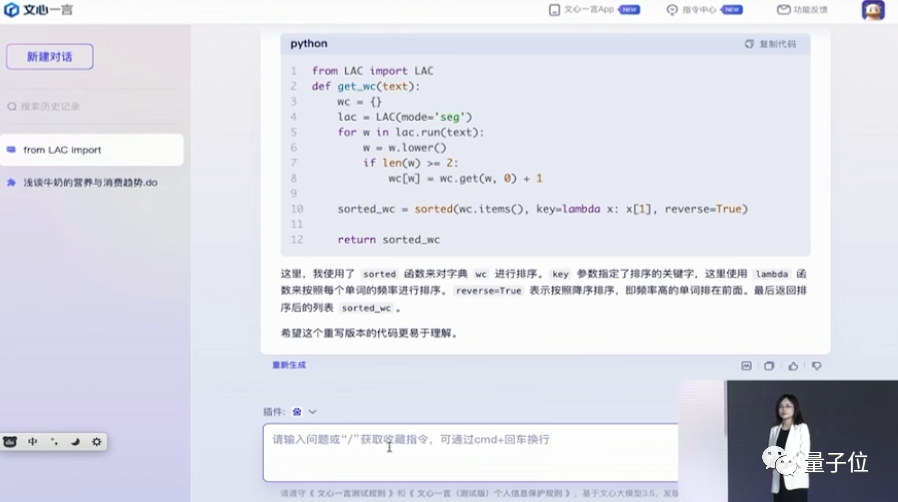Click the 复制代码 copy code button
The image size is (898, 502).
pos(770,44)
